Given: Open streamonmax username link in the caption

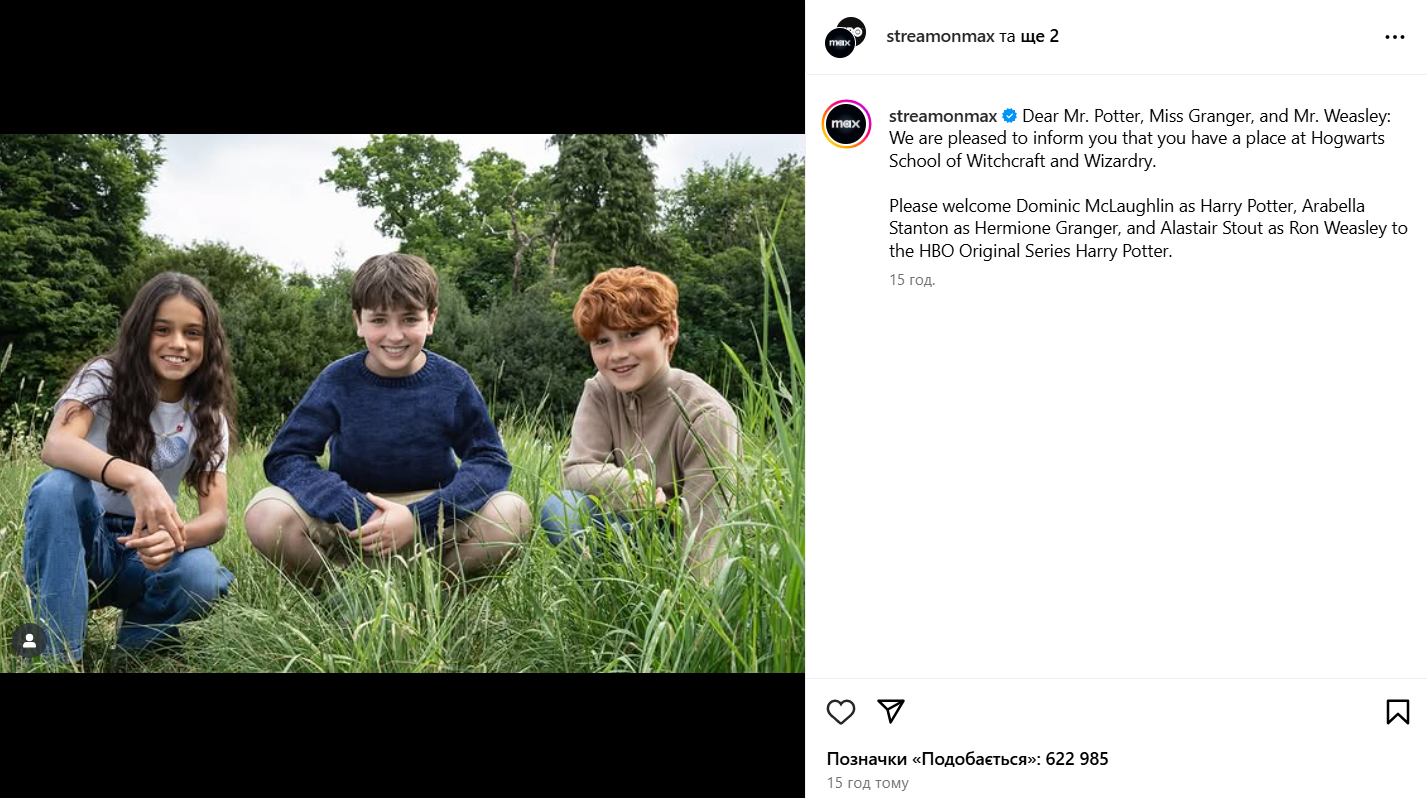Looking at the screenshot, I should pos(943,116).
